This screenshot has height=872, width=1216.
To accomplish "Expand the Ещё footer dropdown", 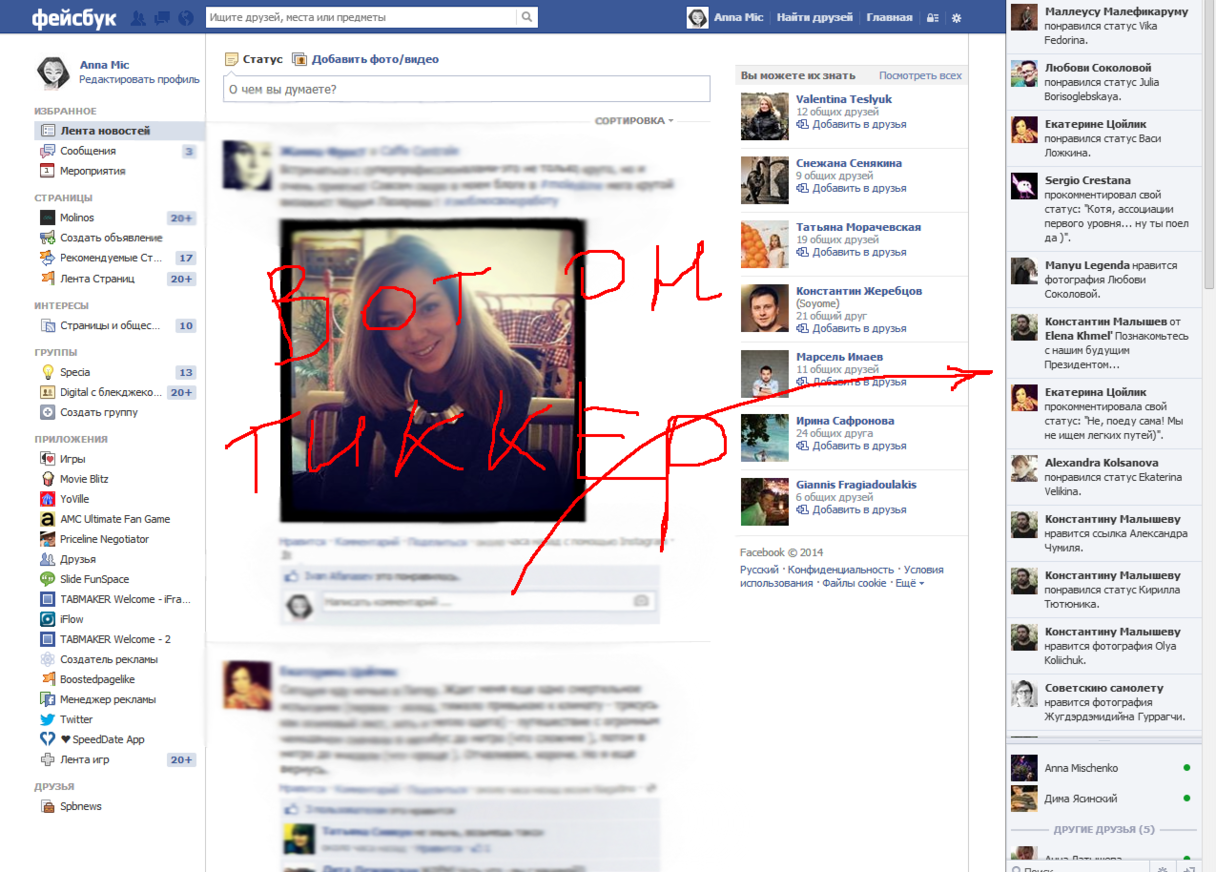I will 909,583.
